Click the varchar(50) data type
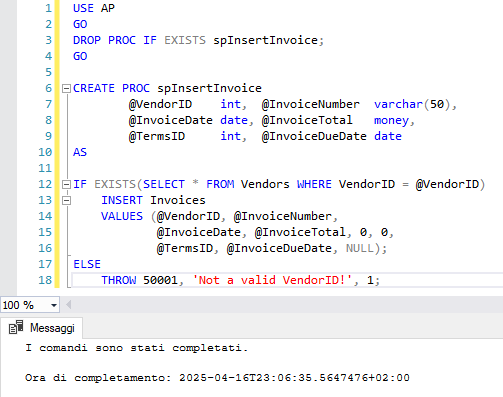The height and width of the screenshot is (397, 503). (x=412, y=104)
